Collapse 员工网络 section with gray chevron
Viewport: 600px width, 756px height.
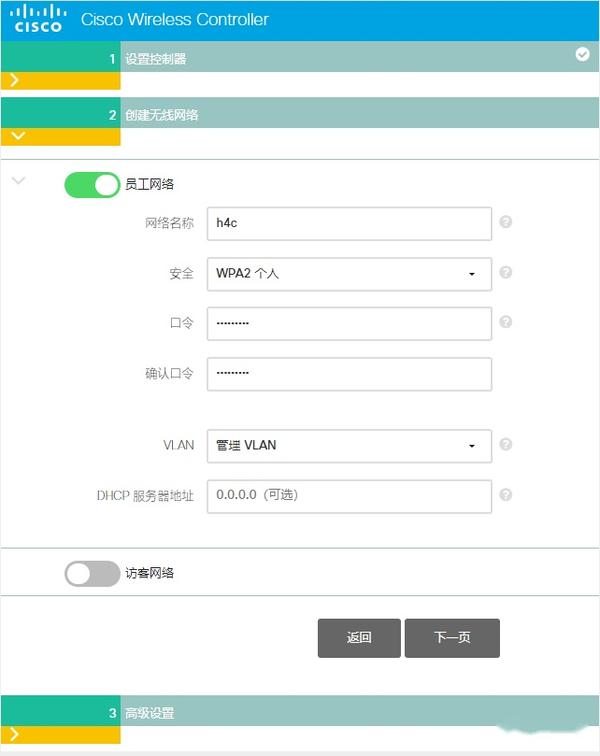click(18, 181)
